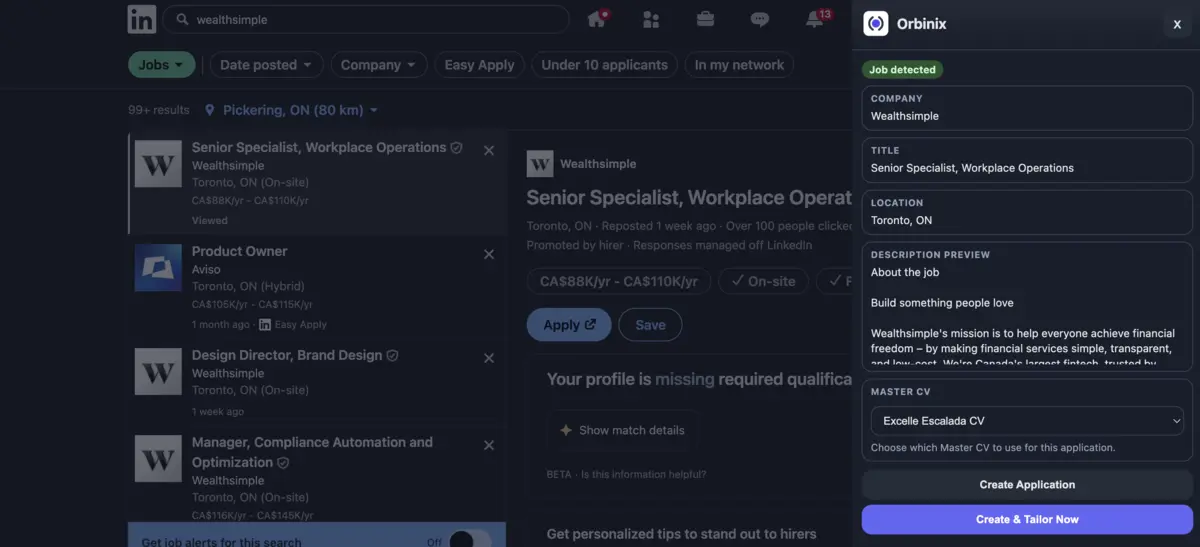Screen dimensions: 1200x547
Task: Expand the Date posted filter dropdown
Action: click(x=265, y=65)
